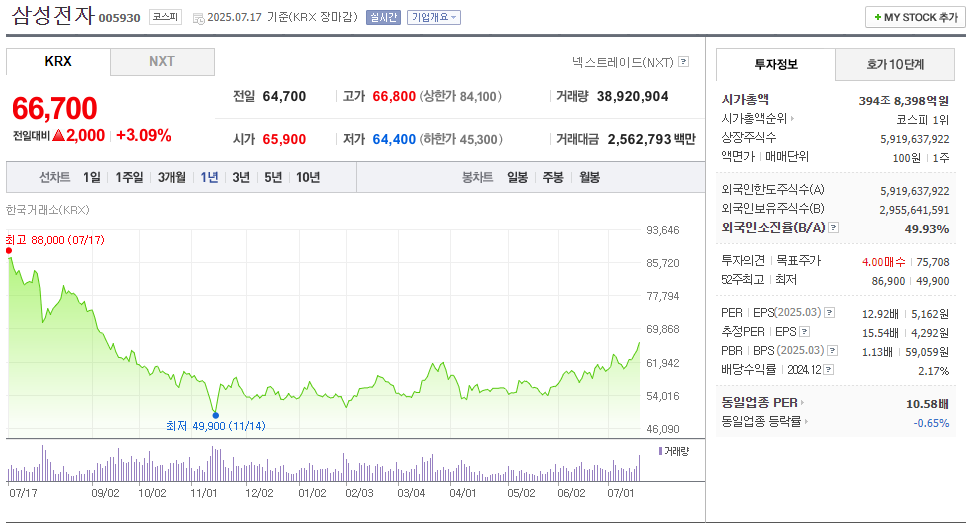Click calendar icon before 2025.07.17 date

point(198,18)
